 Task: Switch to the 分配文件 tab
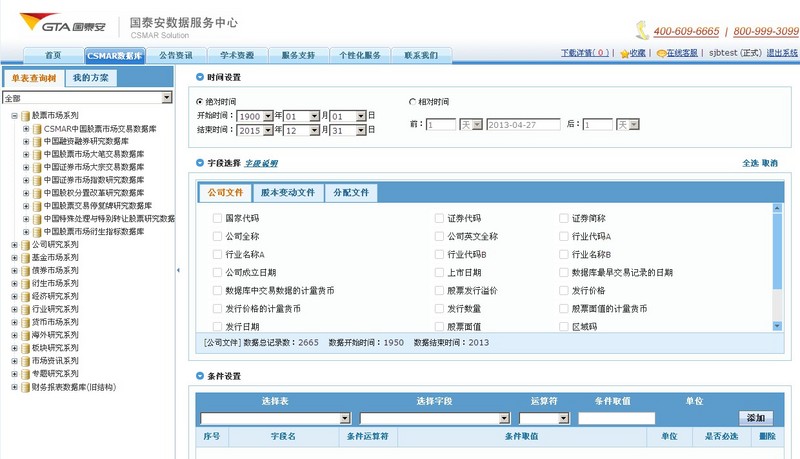351,193
